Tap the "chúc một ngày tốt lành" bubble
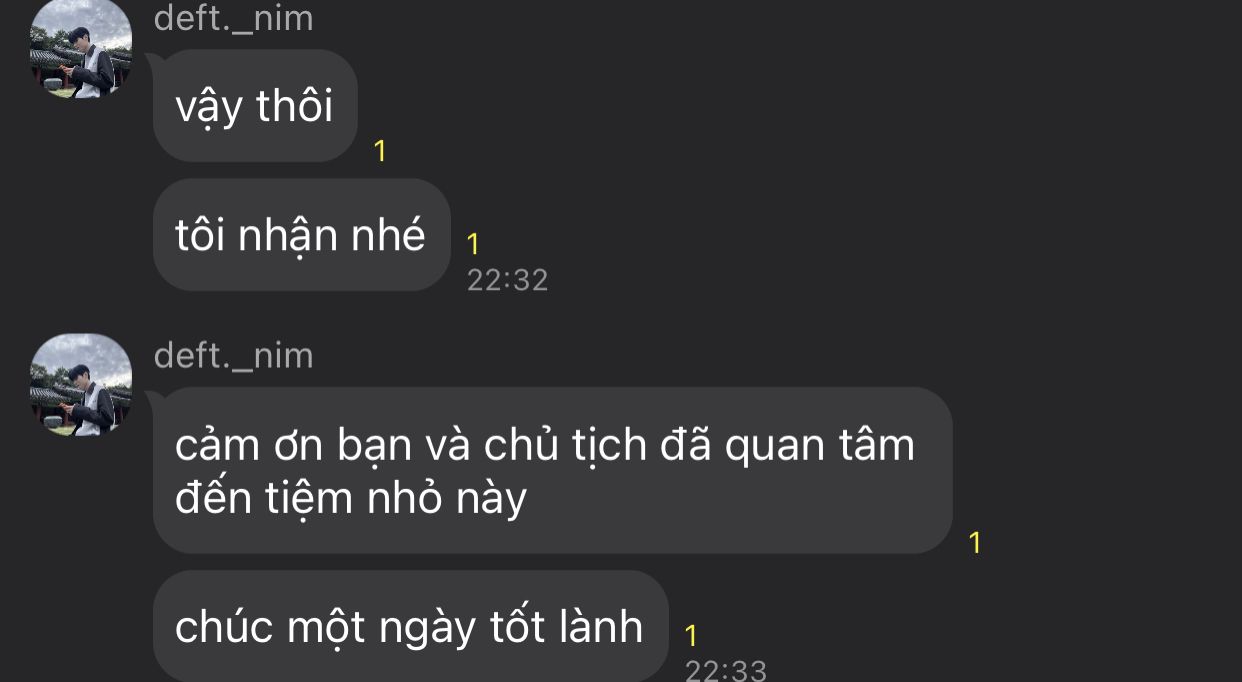1242x682 pixels. [x=410, y=627]
